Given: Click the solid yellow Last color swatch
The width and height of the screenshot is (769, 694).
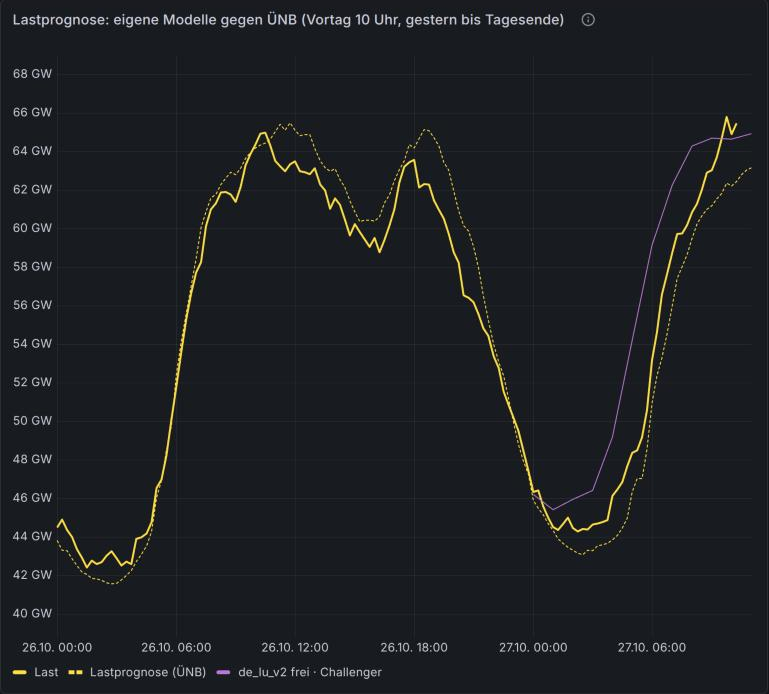Looking at the screenshot, I should pos(20,672).
